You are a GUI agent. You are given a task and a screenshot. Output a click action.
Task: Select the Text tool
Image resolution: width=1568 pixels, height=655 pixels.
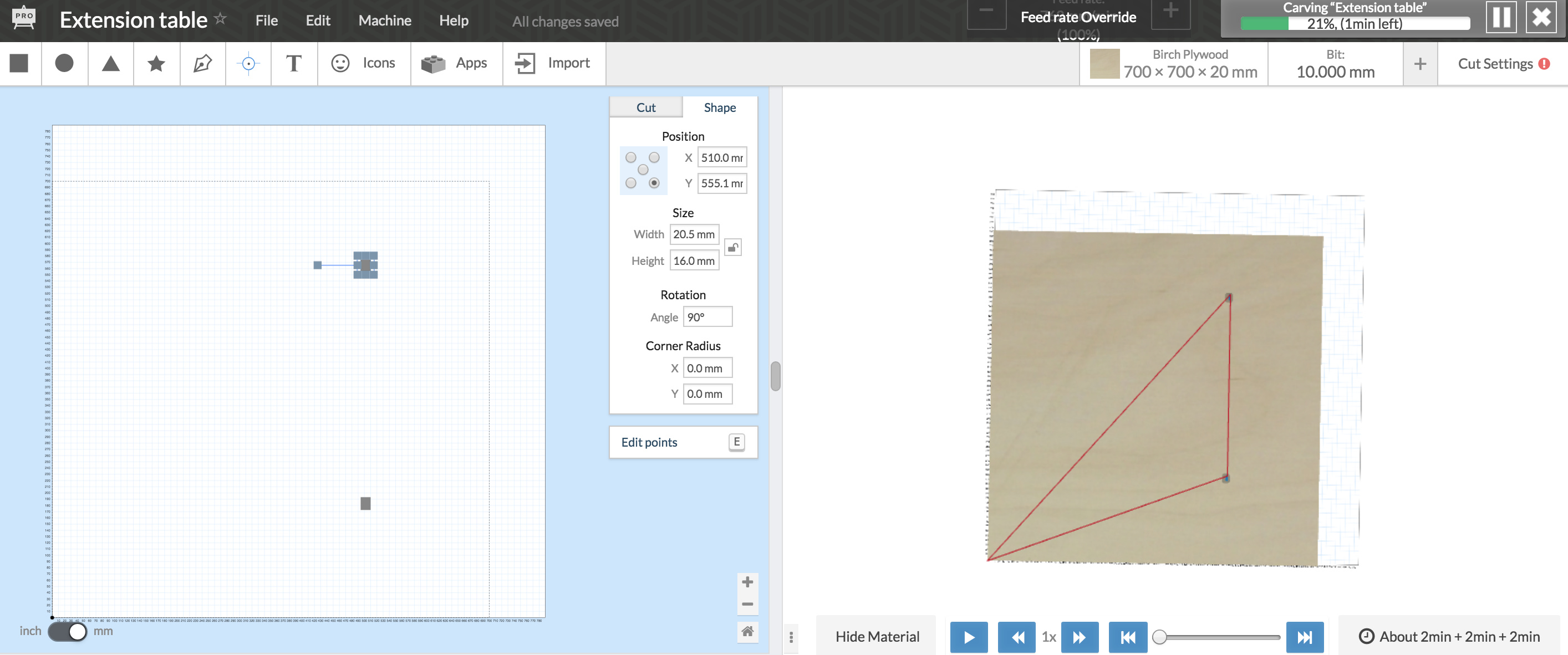click(x=294, y=63)
